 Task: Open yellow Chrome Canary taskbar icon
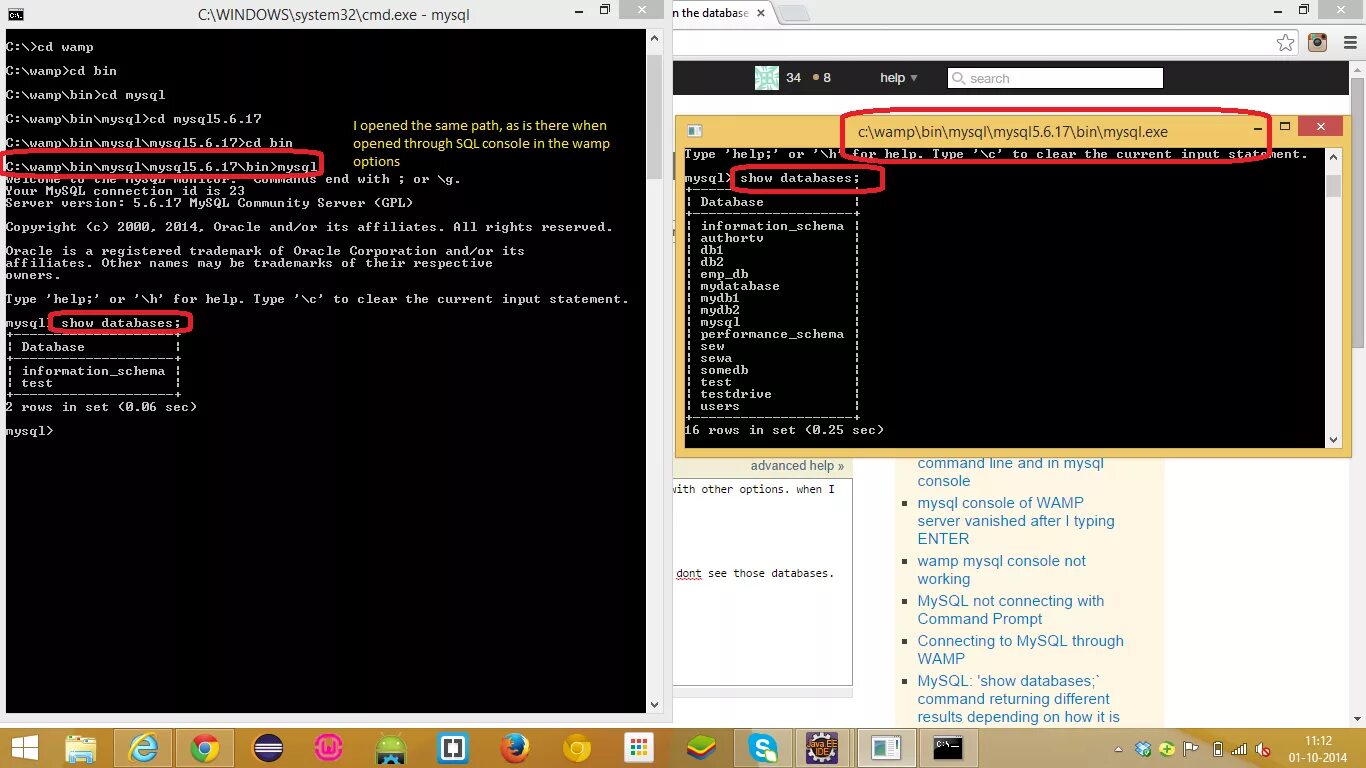pos(577,748)
